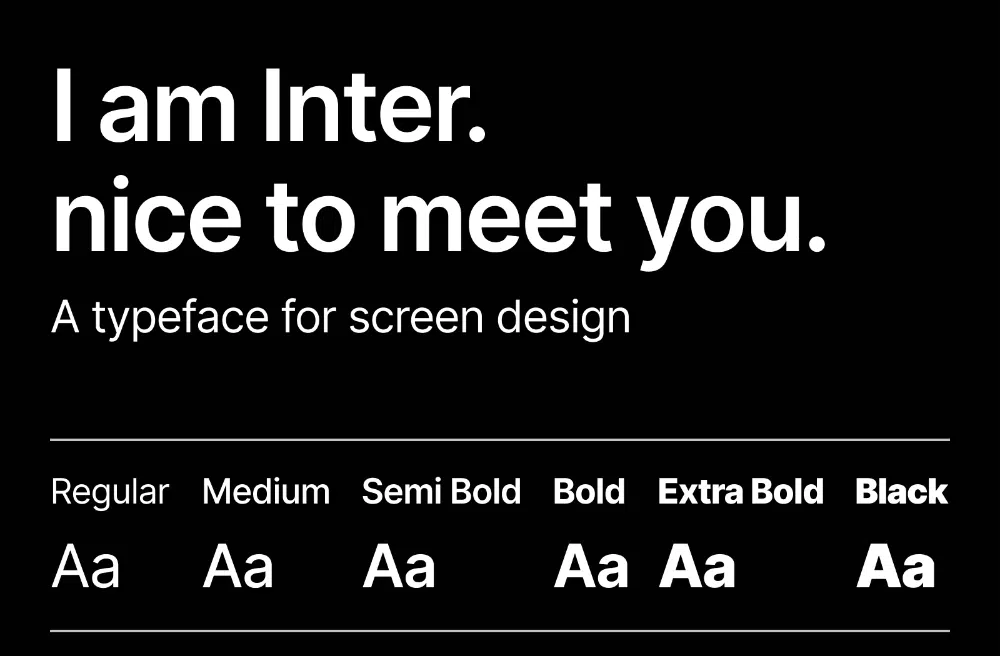Select the Medium weight label
1000x656 pixels.
tap(266, 492)
